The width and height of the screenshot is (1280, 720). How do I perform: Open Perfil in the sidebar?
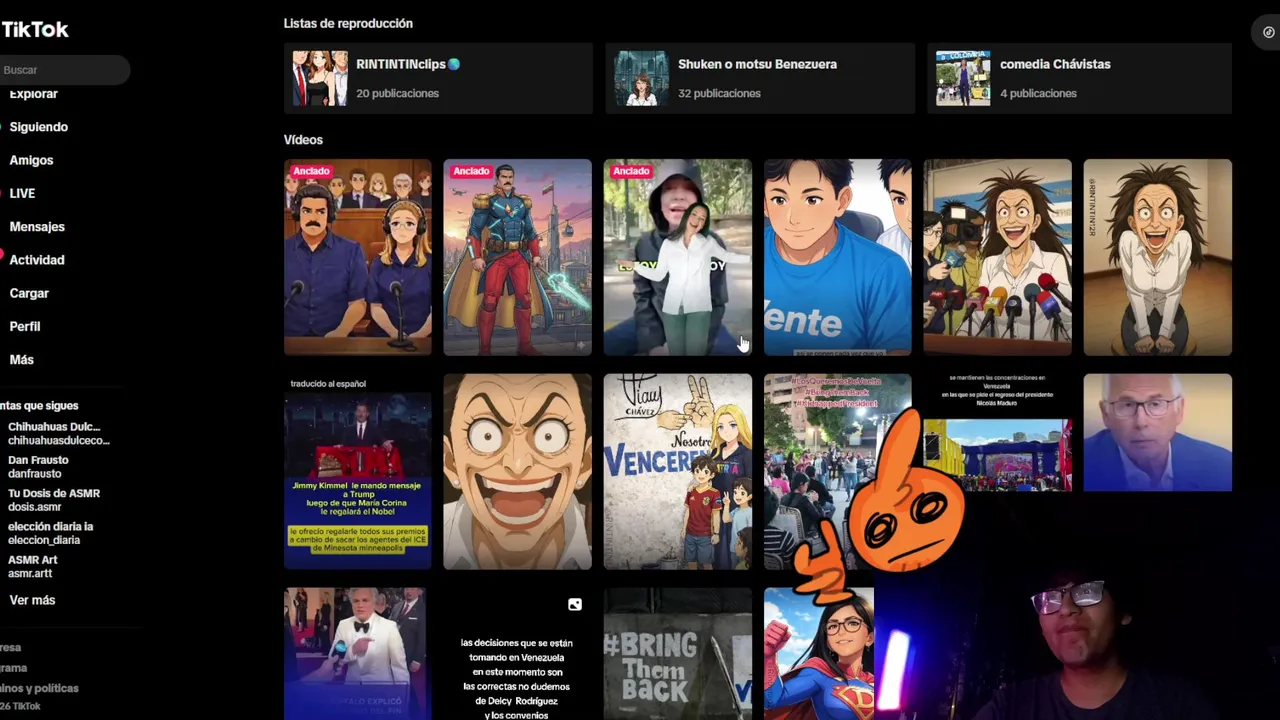point(25,326)
